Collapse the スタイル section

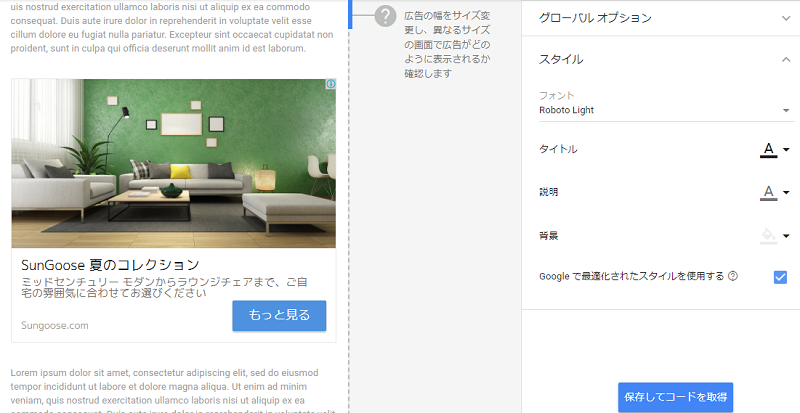[786, 59]
